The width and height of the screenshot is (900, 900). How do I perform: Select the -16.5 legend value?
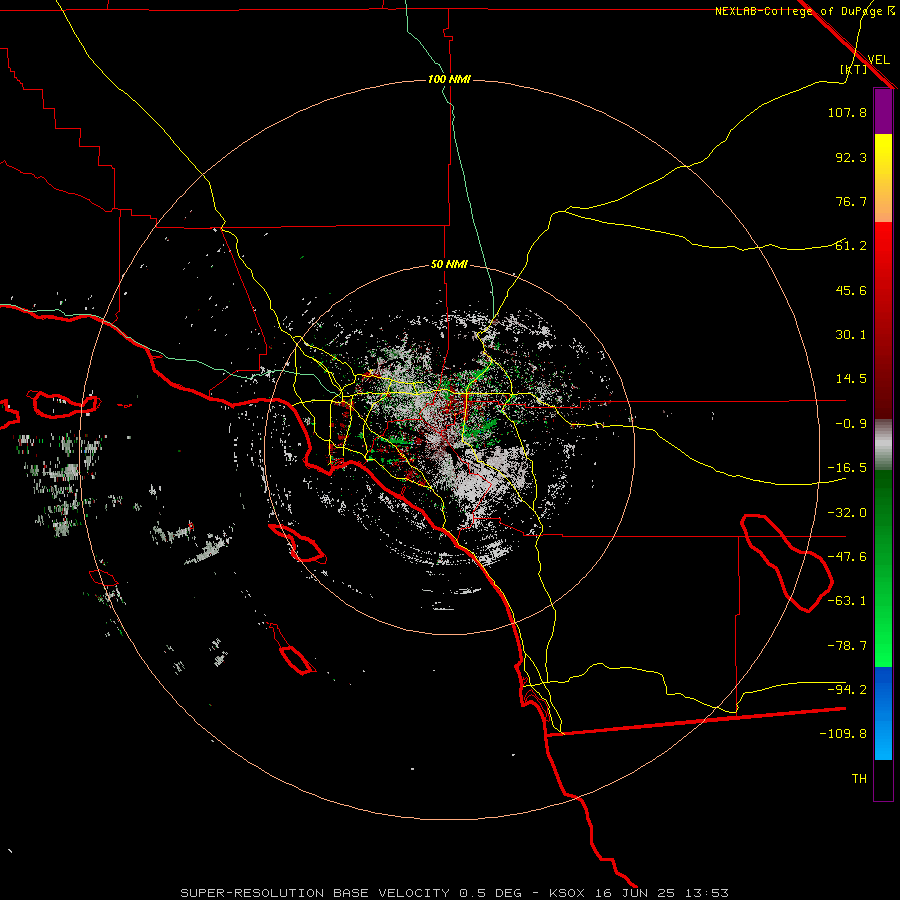(x=847, y=468)
